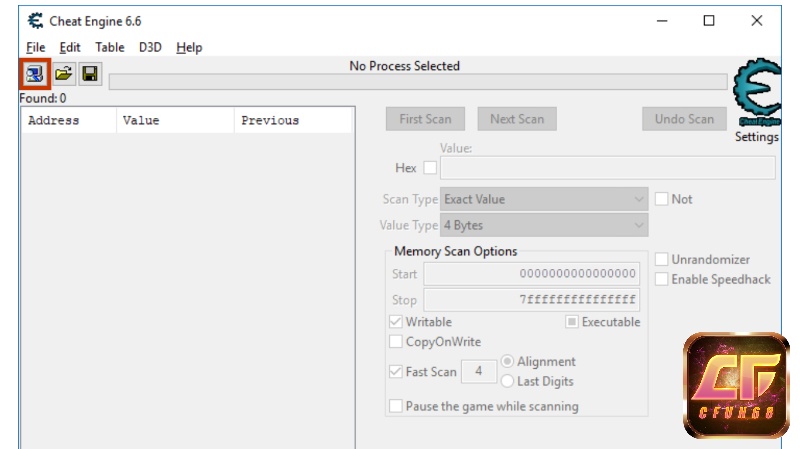Image resolution: width=800 pixels, height=449 pixels.
Task: Open the Edit menu
Action: coord(70,47)
